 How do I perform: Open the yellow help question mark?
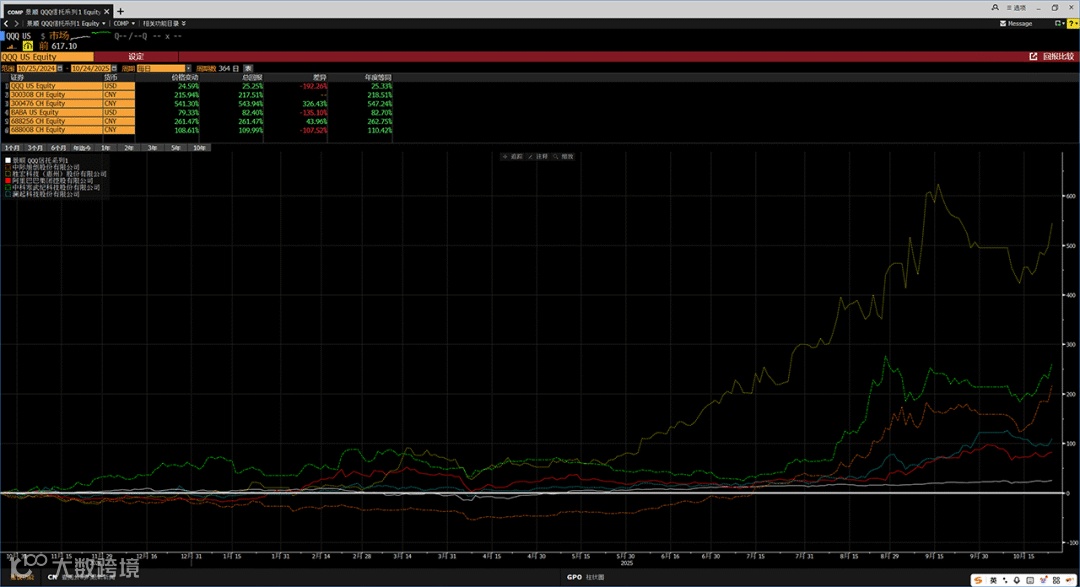[x=1072, y=23]
